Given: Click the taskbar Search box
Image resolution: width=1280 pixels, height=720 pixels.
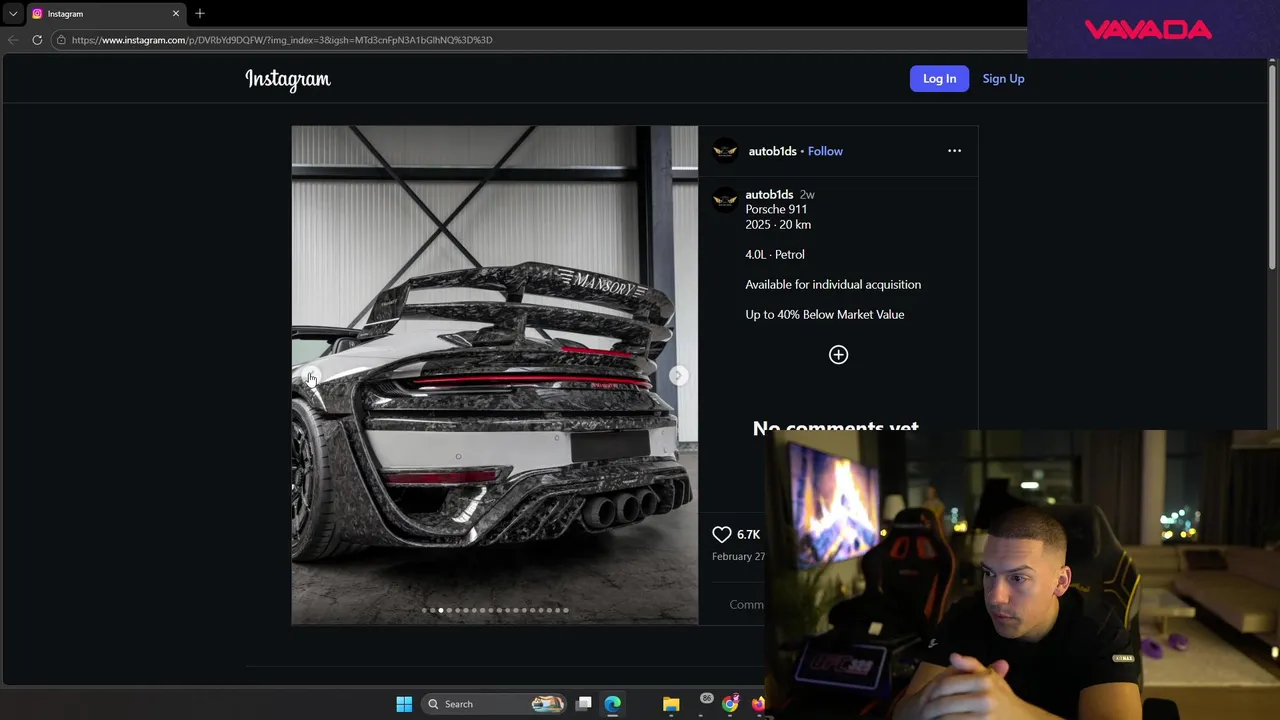Looking at the screenshot, I should 495,704.
